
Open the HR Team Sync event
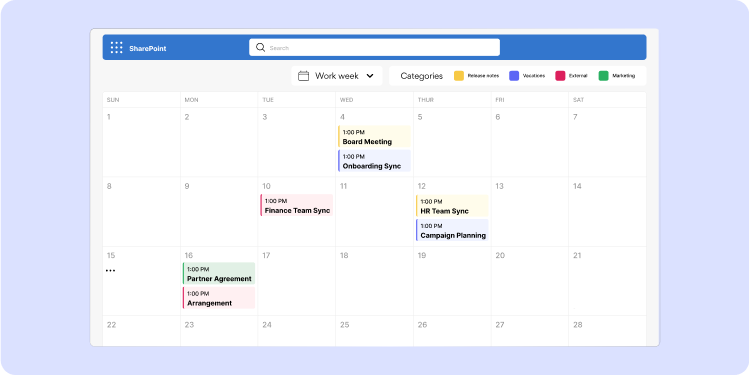(452, 206)
